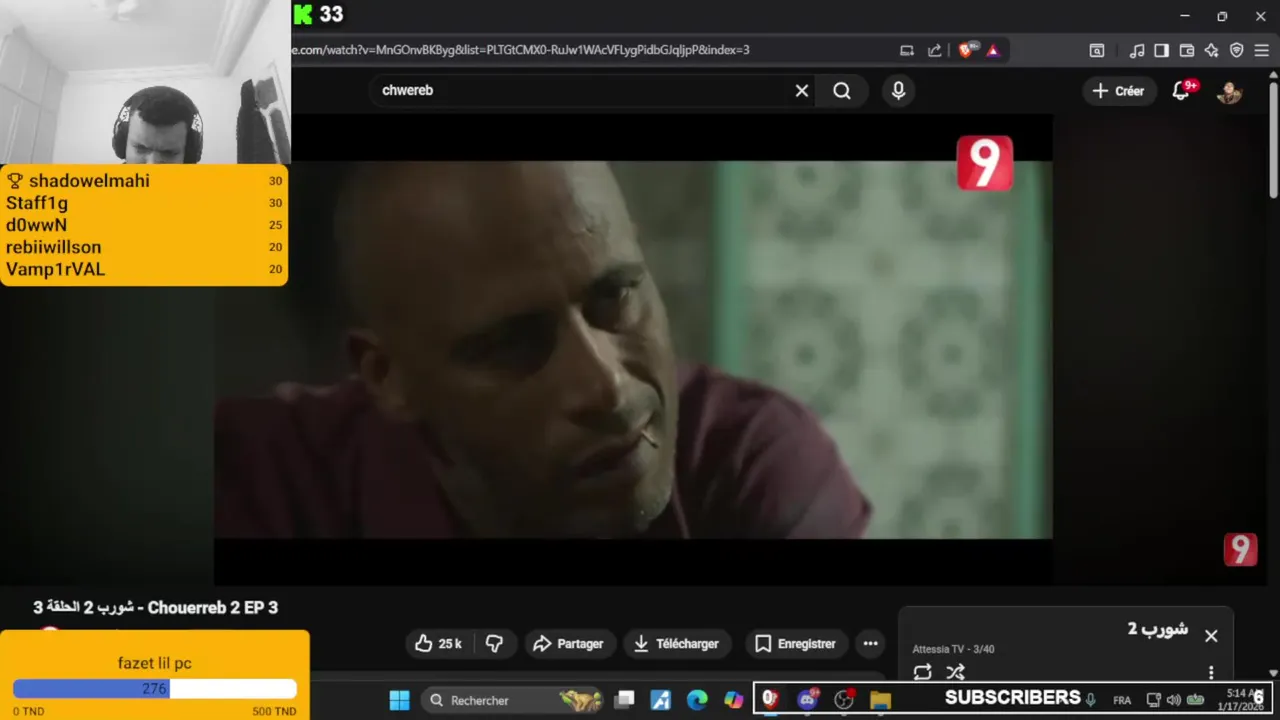Open the browser hamburger main menu

click(x=1261, y=50)
